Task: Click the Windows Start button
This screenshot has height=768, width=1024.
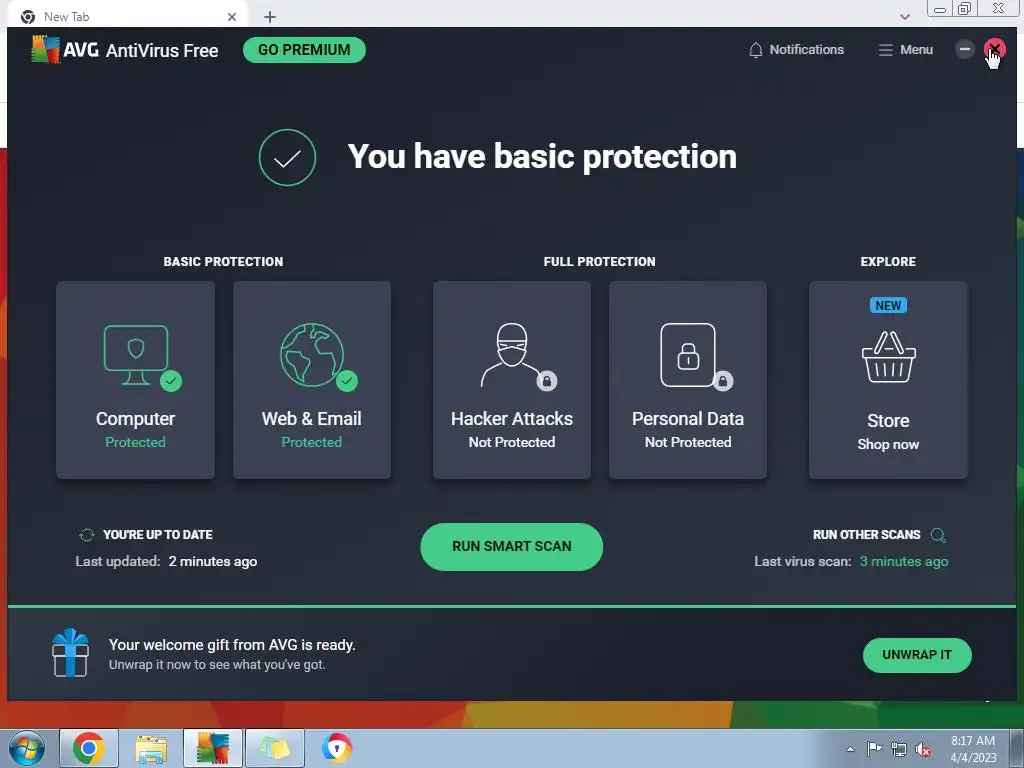Action: (x=27, y=748)
